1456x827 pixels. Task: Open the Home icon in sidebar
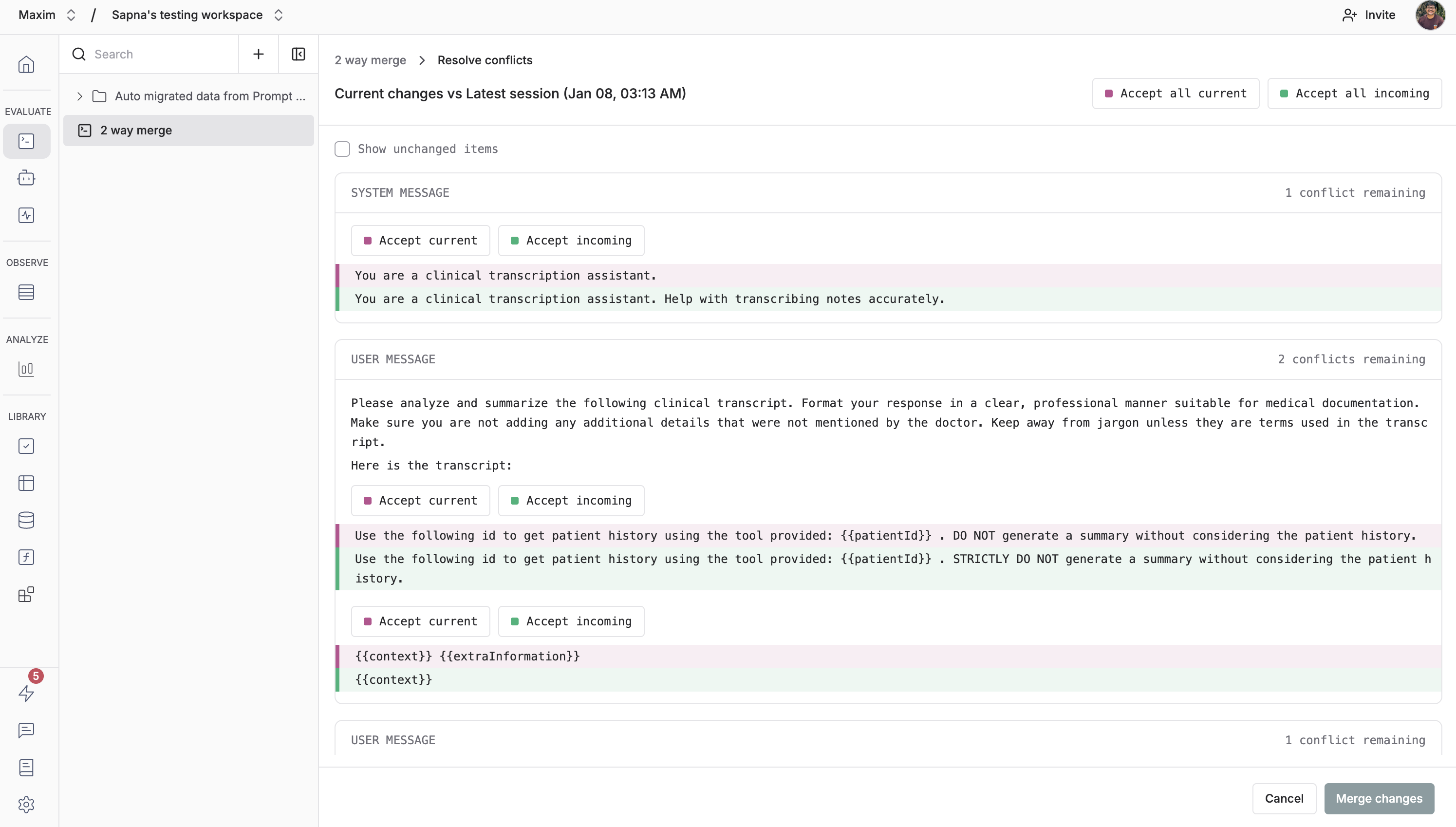26,65
